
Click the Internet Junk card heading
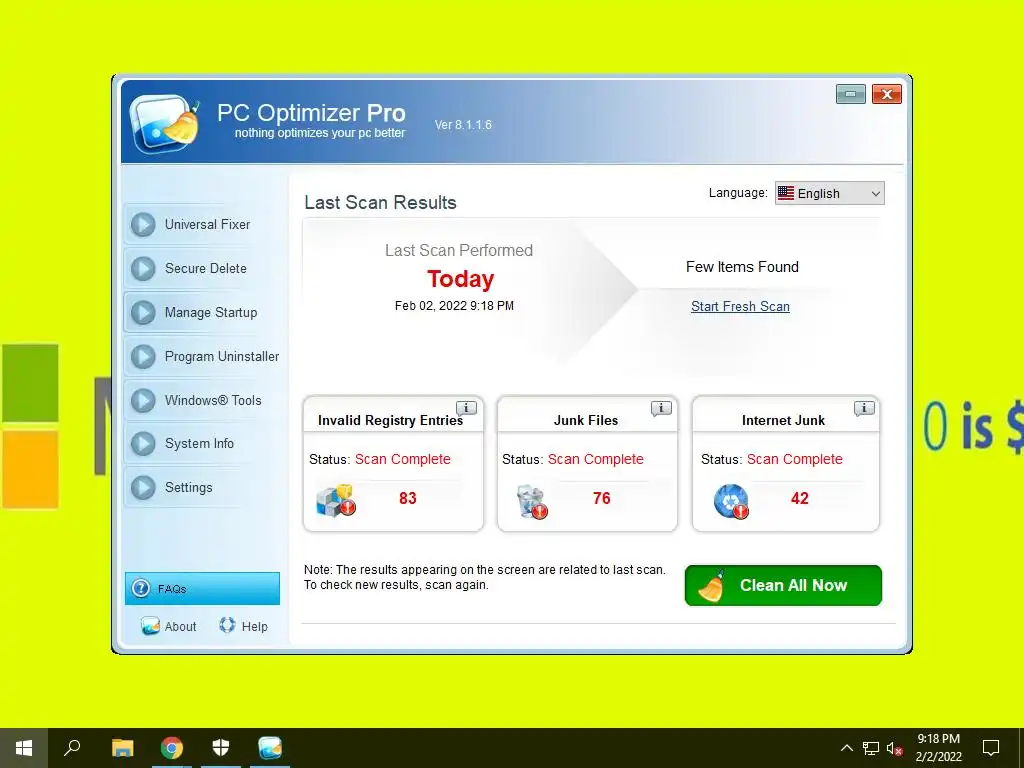coord(783,420)
